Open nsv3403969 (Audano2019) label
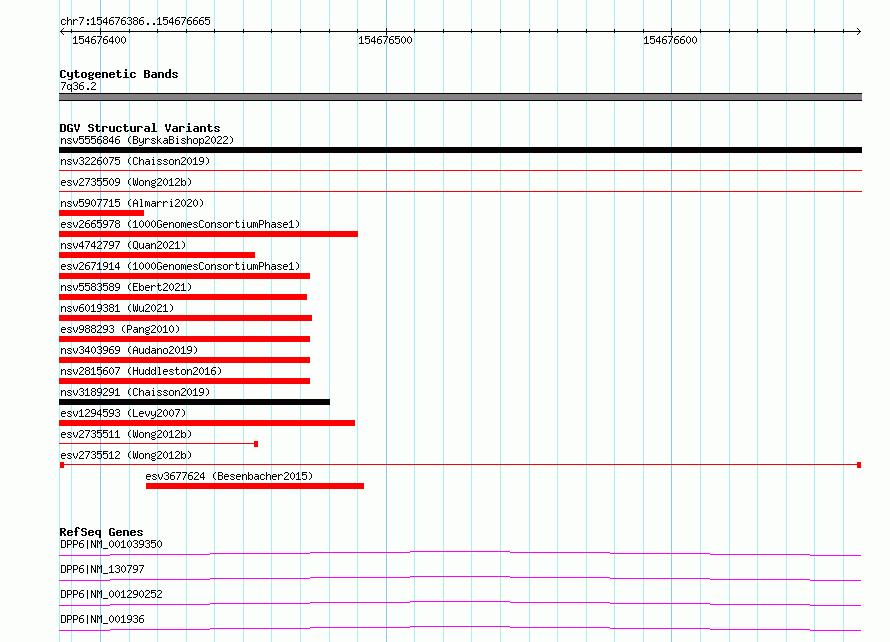The width and height of the screenshot is (890, 642). (x=129, y=350)
